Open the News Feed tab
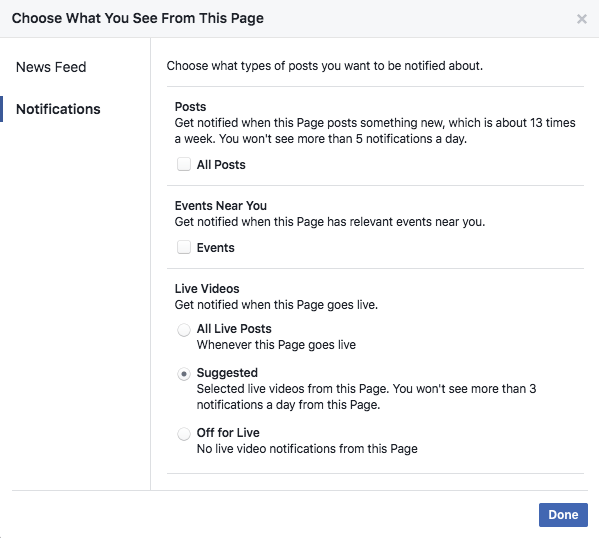The width and height of the screenshot is (599, 538). click(51, 67)
